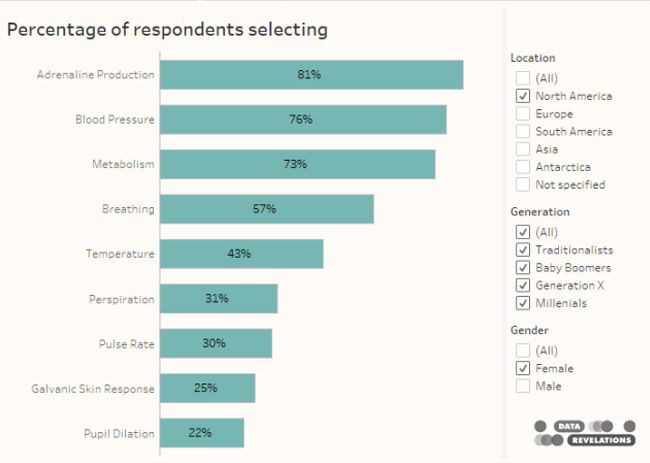Click the Pupil Dilation 22% bar

202,433
